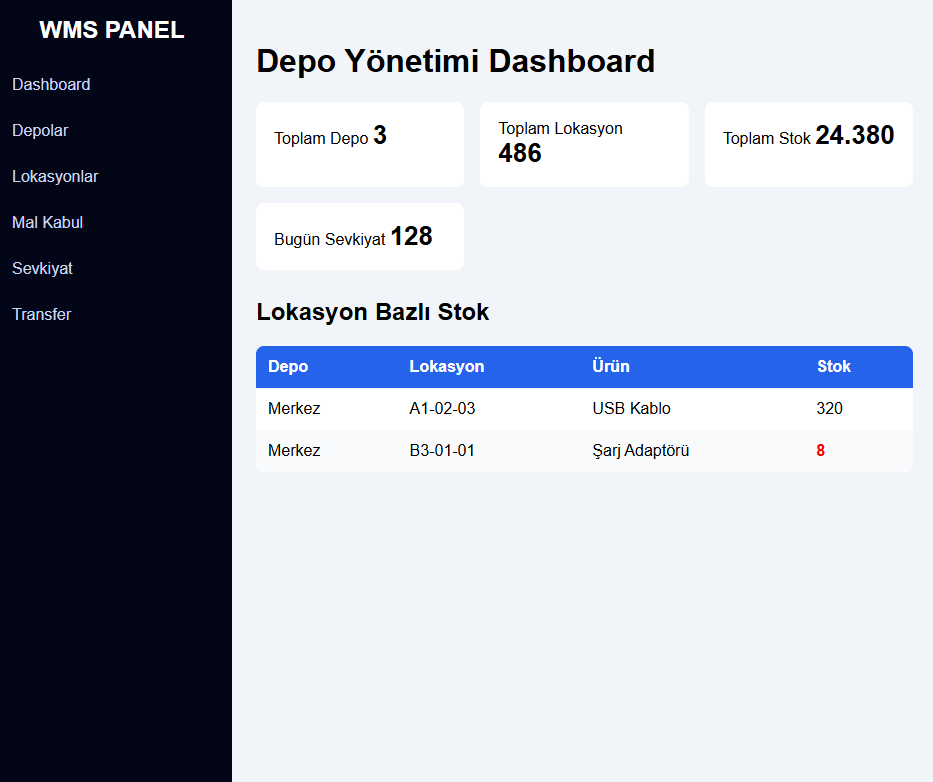Select Mal Kabul from the sidebar
This screenshot has height=782, width=933.
click(x=47, y=223)
